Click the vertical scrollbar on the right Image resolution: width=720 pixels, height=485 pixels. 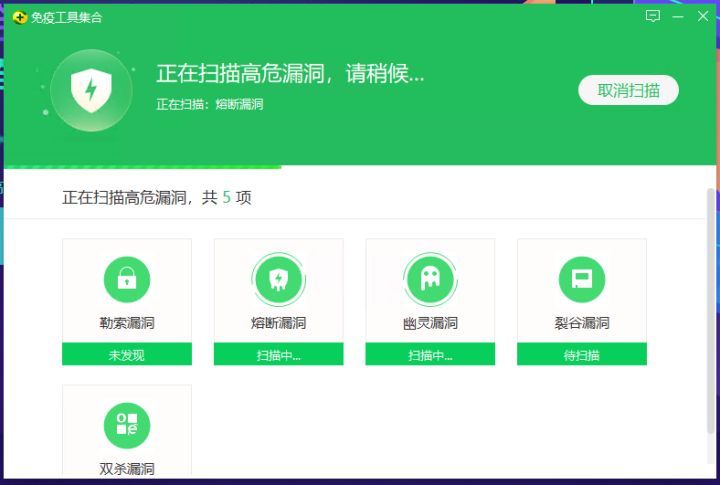coord(711,300)
